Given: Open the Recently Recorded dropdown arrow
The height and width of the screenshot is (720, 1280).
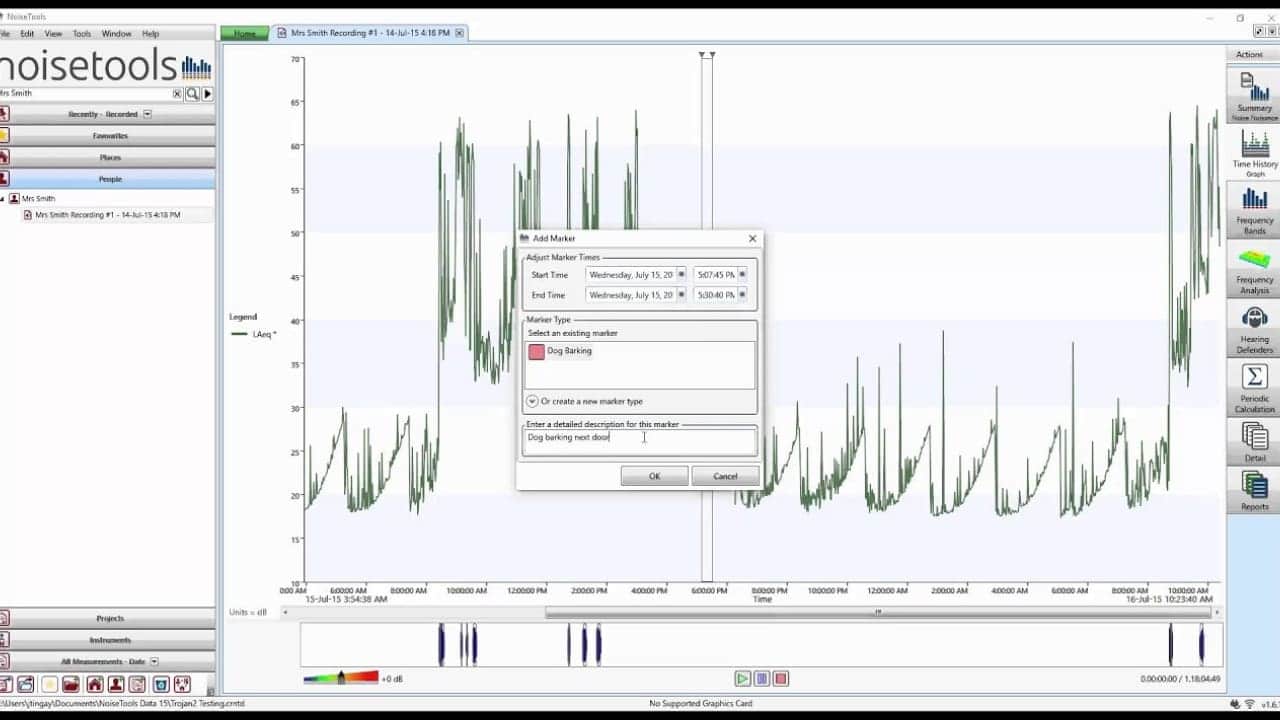Looking at the screenshot, I should point(147,114).
